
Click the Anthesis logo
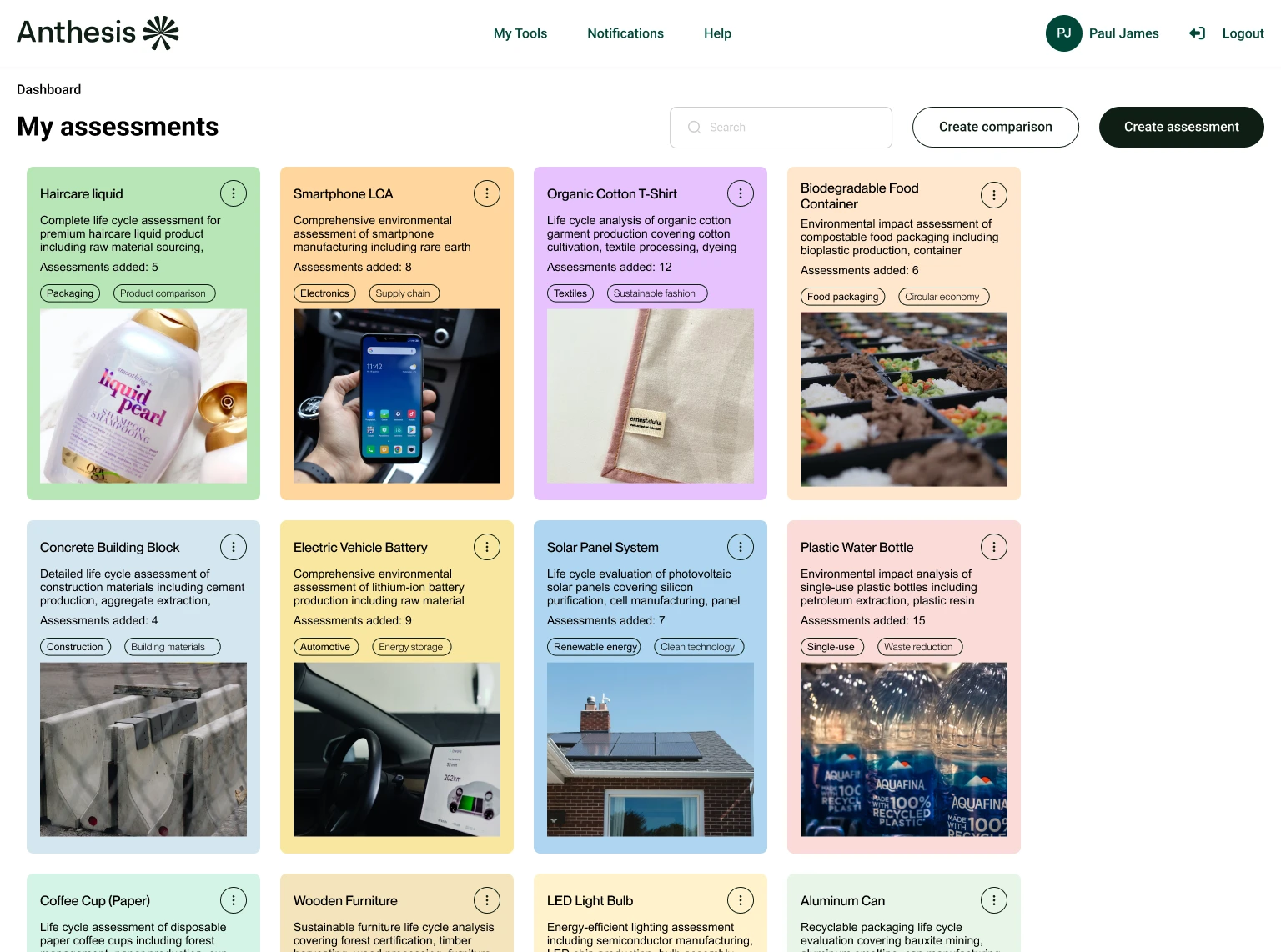98,33
